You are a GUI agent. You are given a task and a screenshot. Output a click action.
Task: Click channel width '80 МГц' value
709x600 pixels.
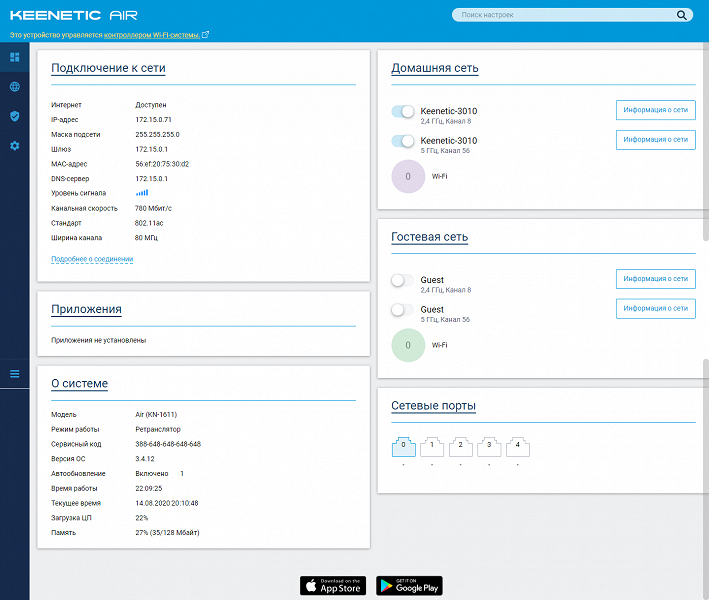coord(146,237)
